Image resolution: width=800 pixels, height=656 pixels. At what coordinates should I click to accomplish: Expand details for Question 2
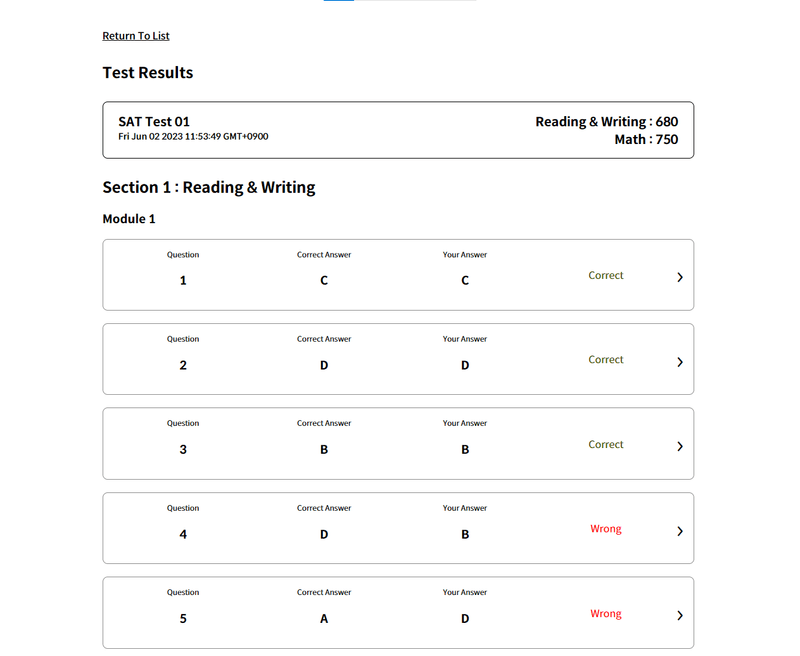680,362
